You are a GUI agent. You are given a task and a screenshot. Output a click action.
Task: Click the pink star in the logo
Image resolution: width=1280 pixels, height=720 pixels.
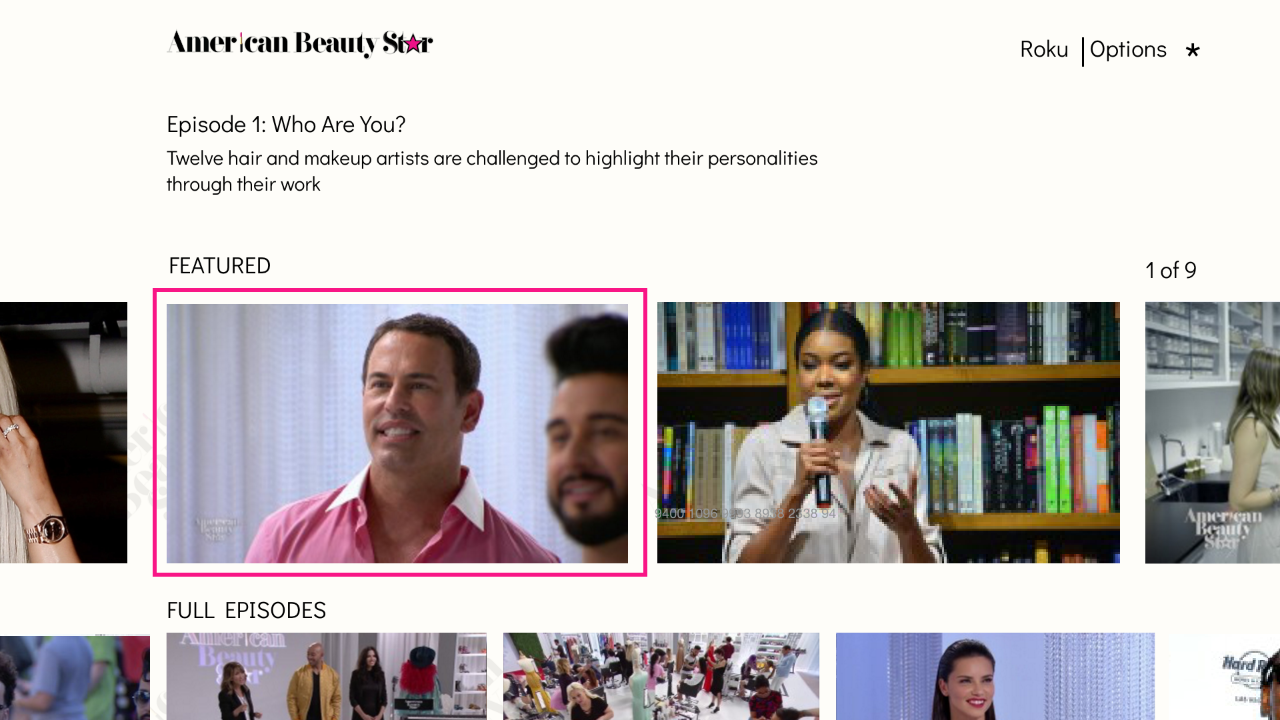413,44
